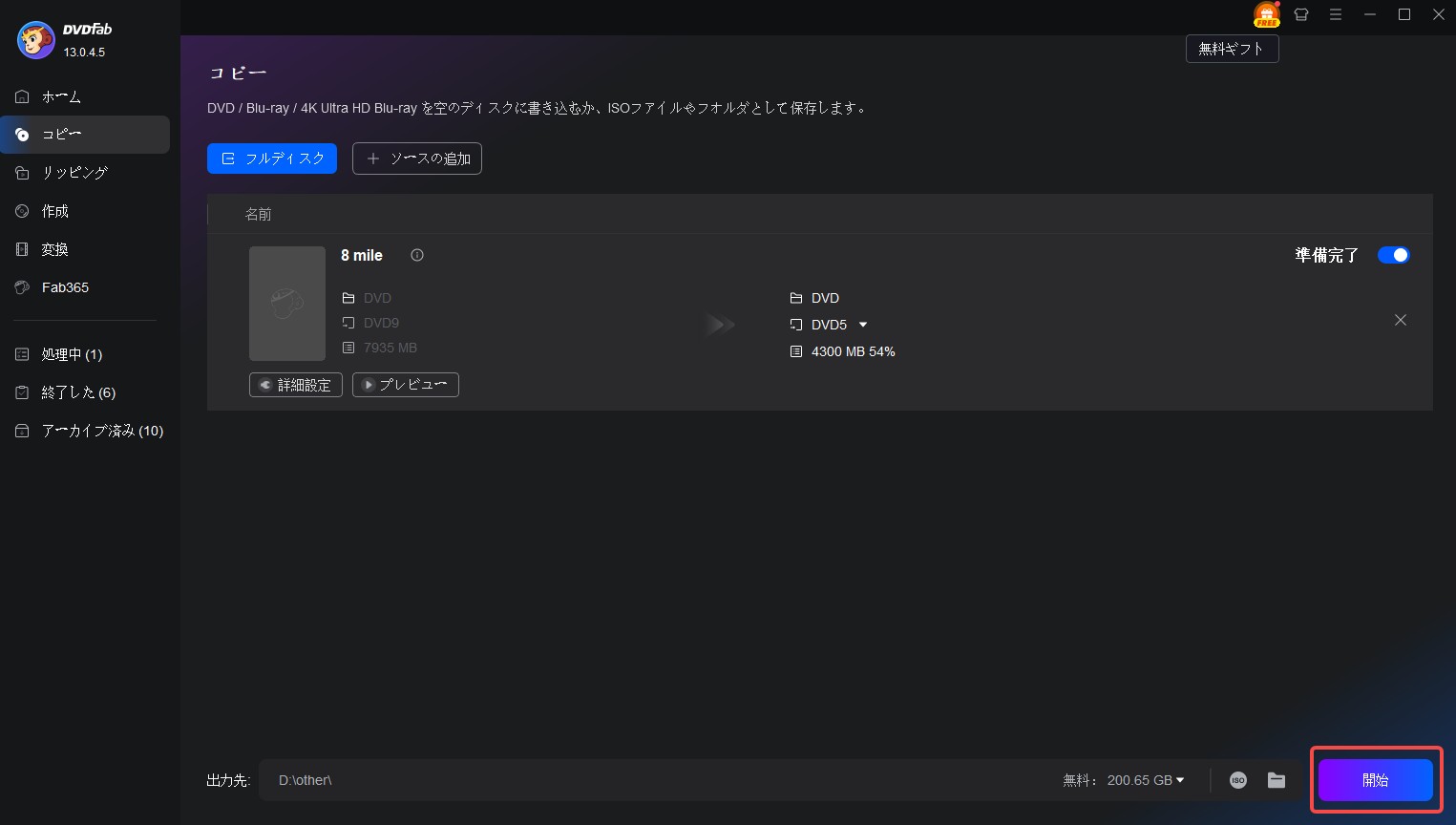1456x825 pixels.
Task: Open output folder browse icon
Action: [x=1277, y=780]
